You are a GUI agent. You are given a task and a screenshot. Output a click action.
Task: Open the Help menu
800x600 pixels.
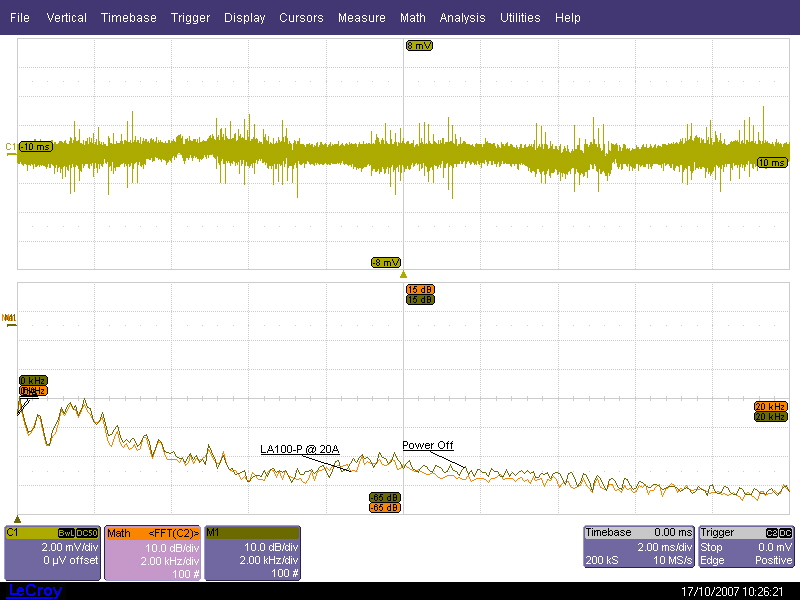pos(568,18)
